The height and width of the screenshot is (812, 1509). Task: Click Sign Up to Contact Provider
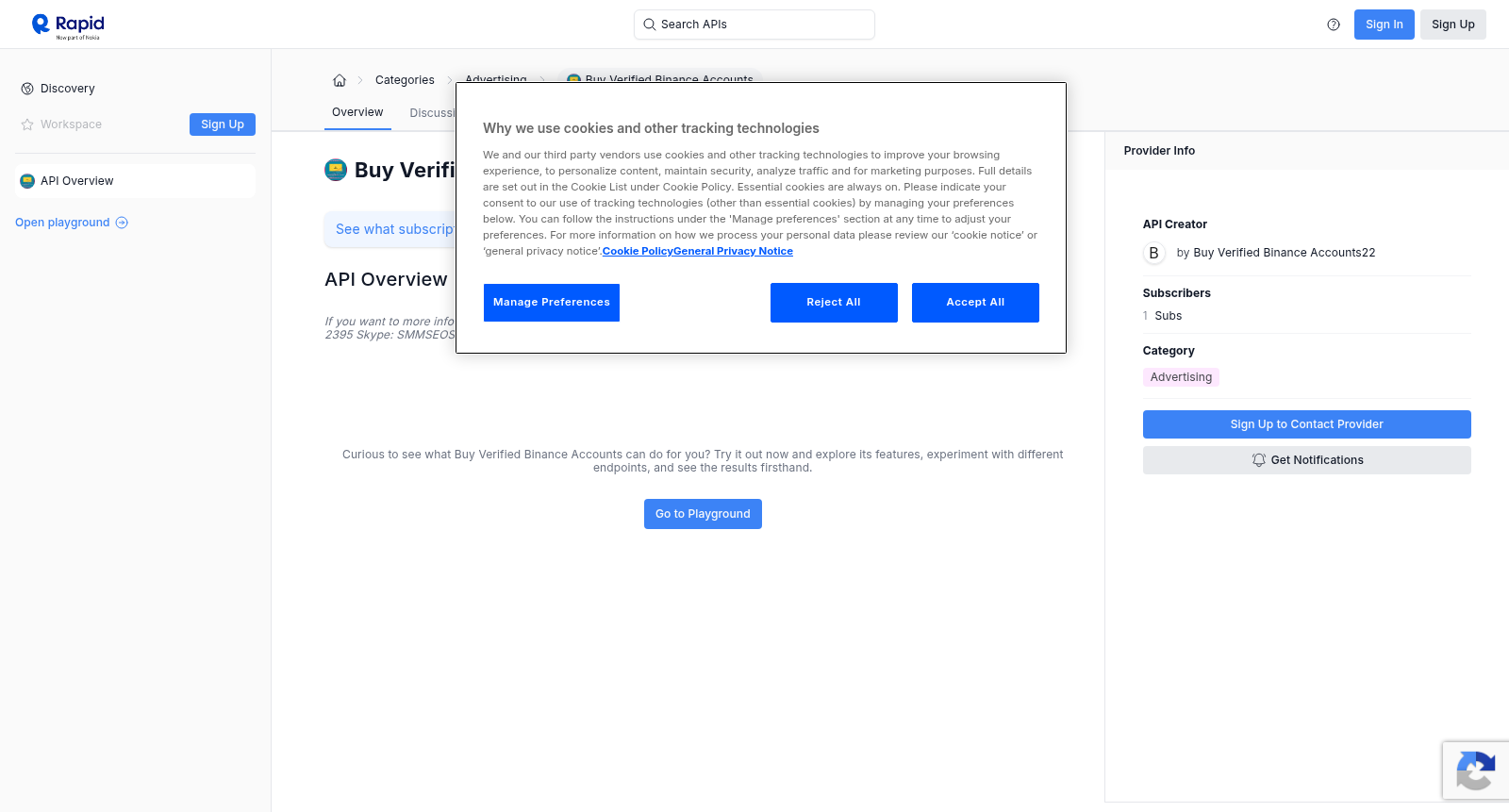1307,424
